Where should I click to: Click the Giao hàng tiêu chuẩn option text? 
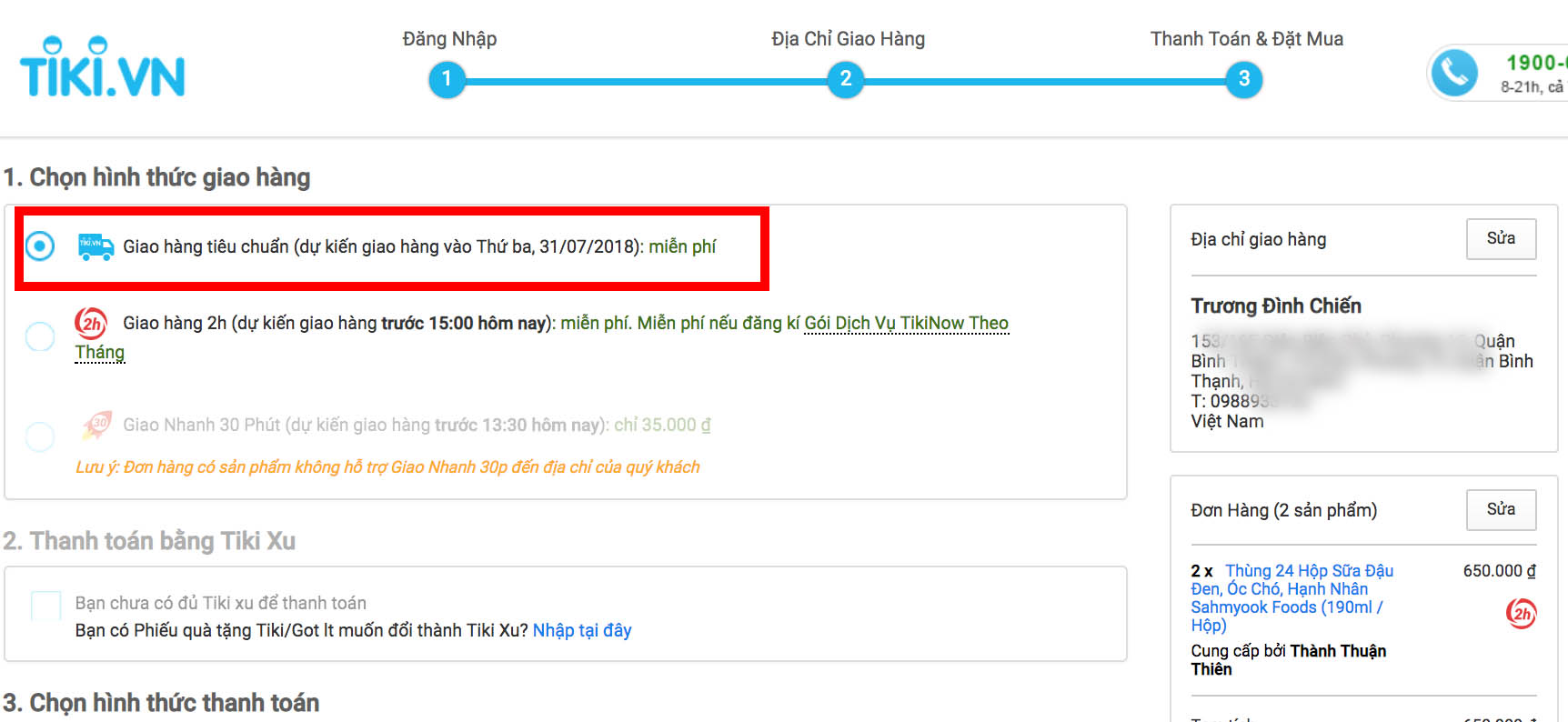tap(419, 246)
